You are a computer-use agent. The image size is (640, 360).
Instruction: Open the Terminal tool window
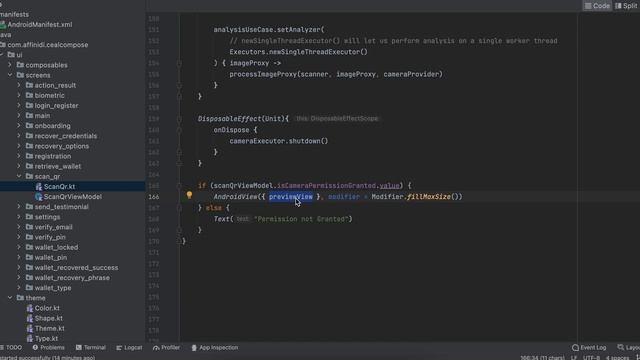click(x=91, y=348)
